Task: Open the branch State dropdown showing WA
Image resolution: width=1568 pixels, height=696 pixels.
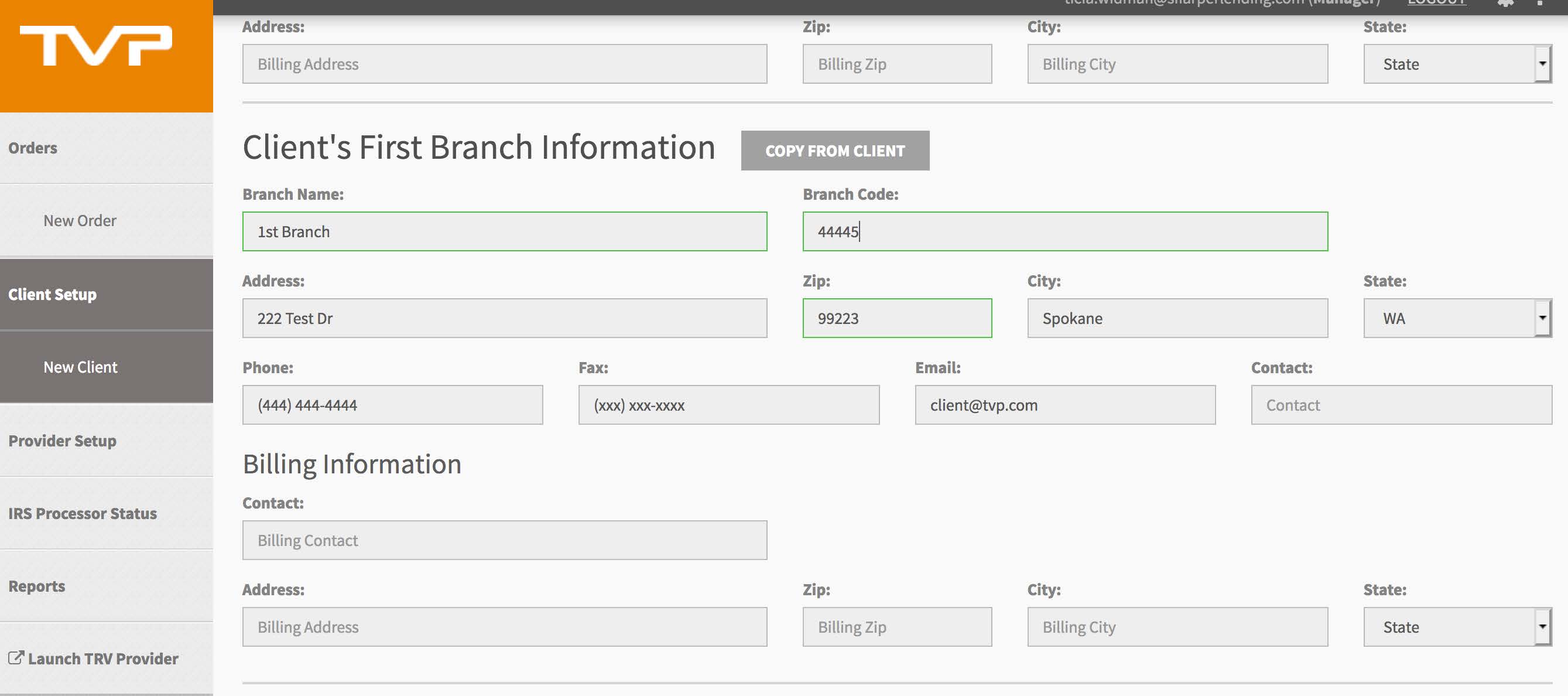Action: (x=1457, y=319)
